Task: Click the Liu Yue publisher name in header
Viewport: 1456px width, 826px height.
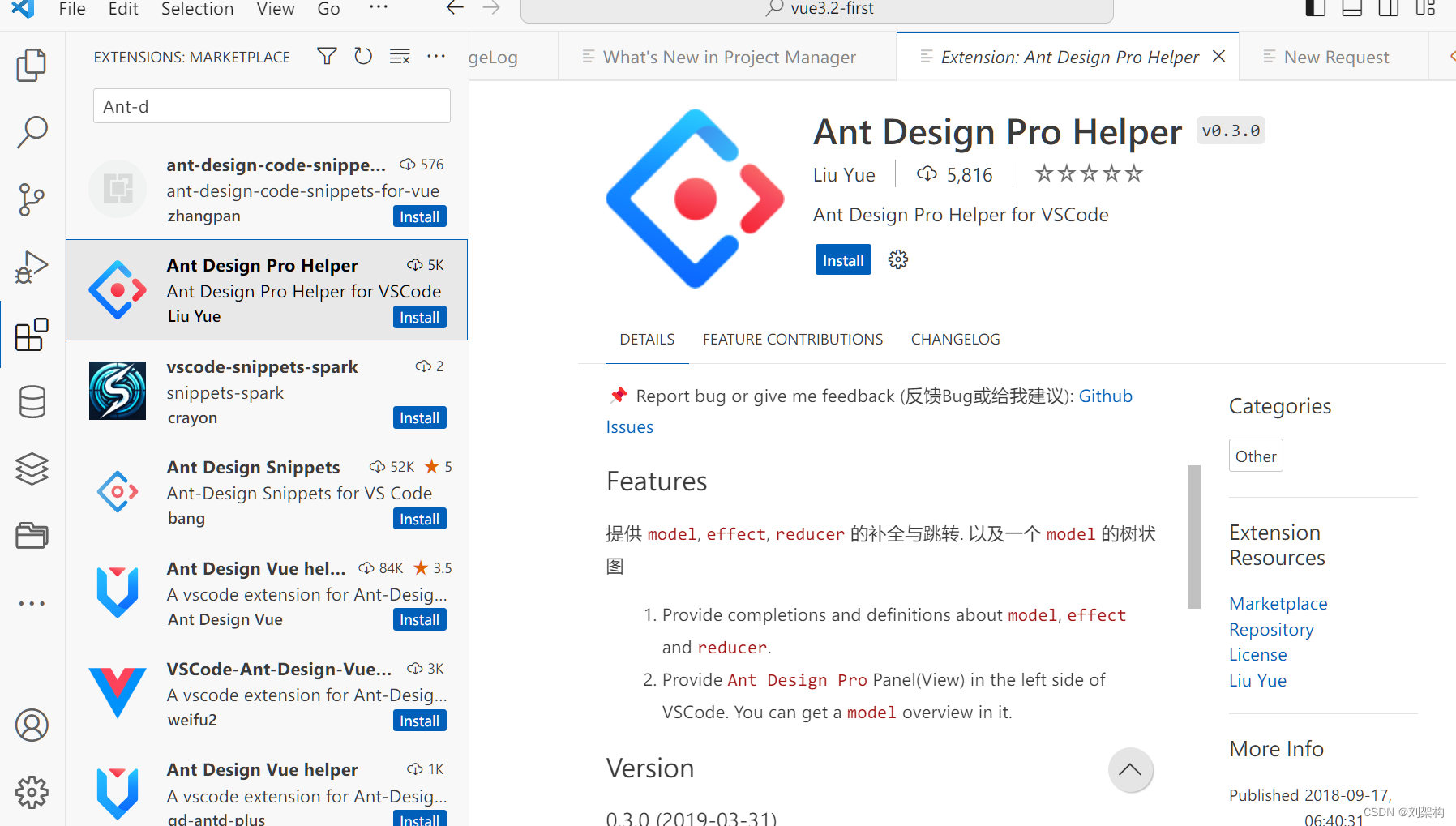Action: tap(844, 175)
